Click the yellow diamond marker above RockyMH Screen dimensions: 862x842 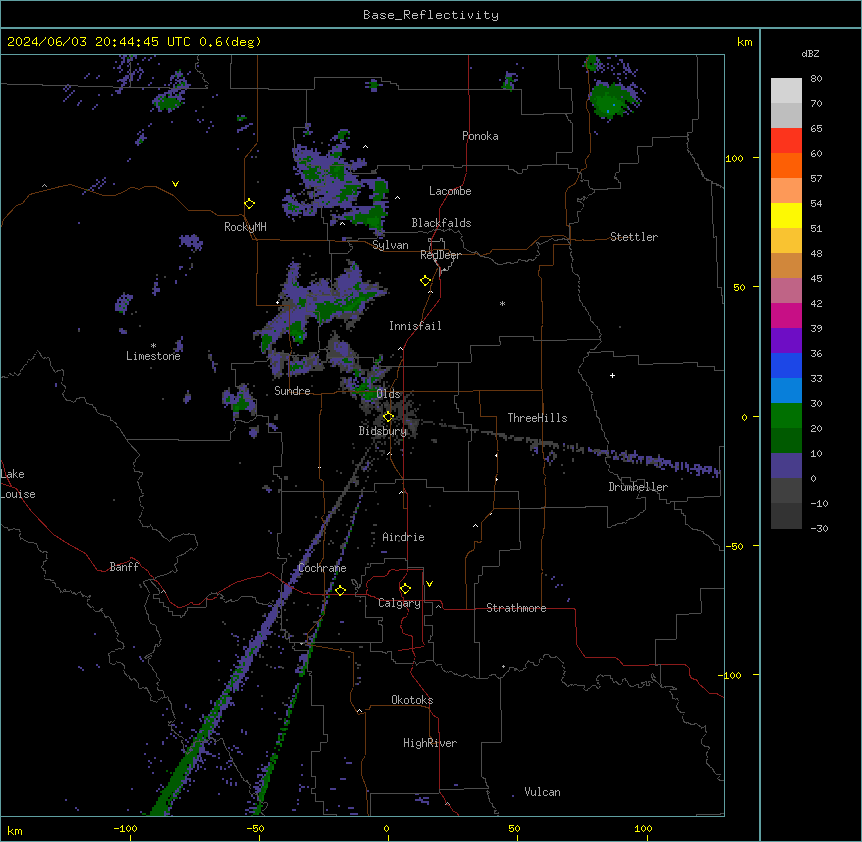coord(249,204)
